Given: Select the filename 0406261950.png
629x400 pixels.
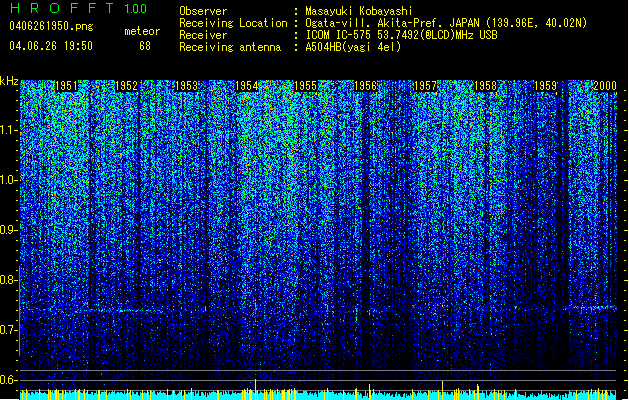Looking at the screenshot, I should coord(51,27).
